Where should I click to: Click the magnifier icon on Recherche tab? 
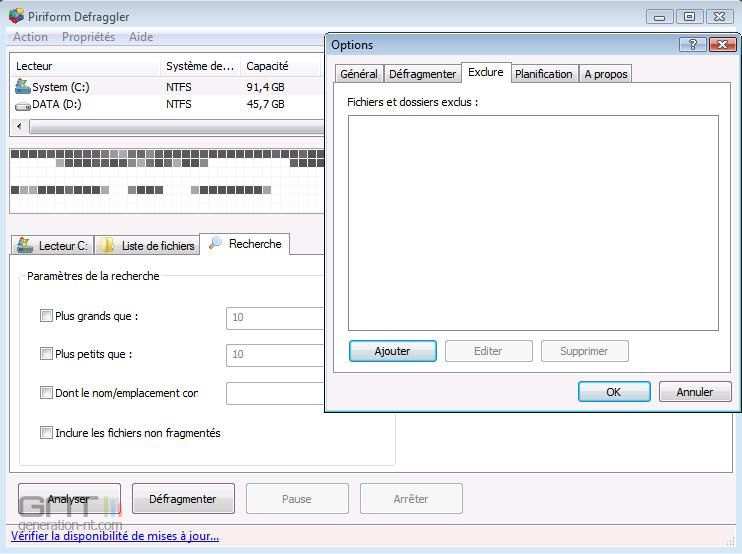point(215,243)
